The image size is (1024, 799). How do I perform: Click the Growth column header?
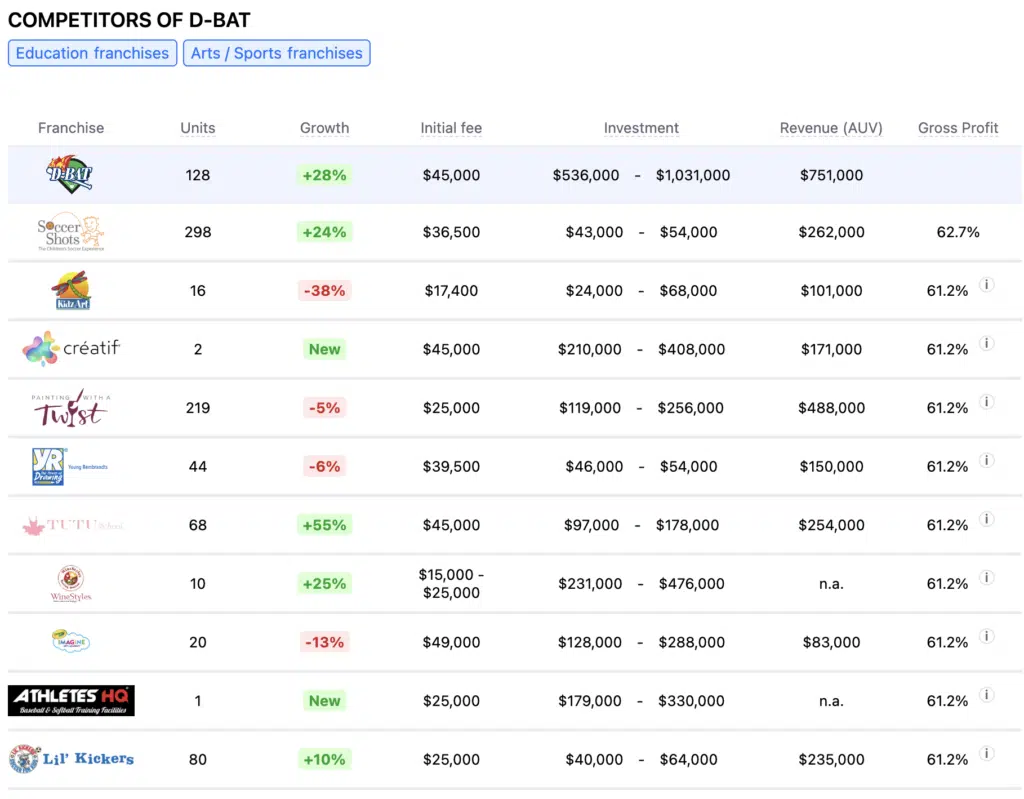[x=325, y=128]
